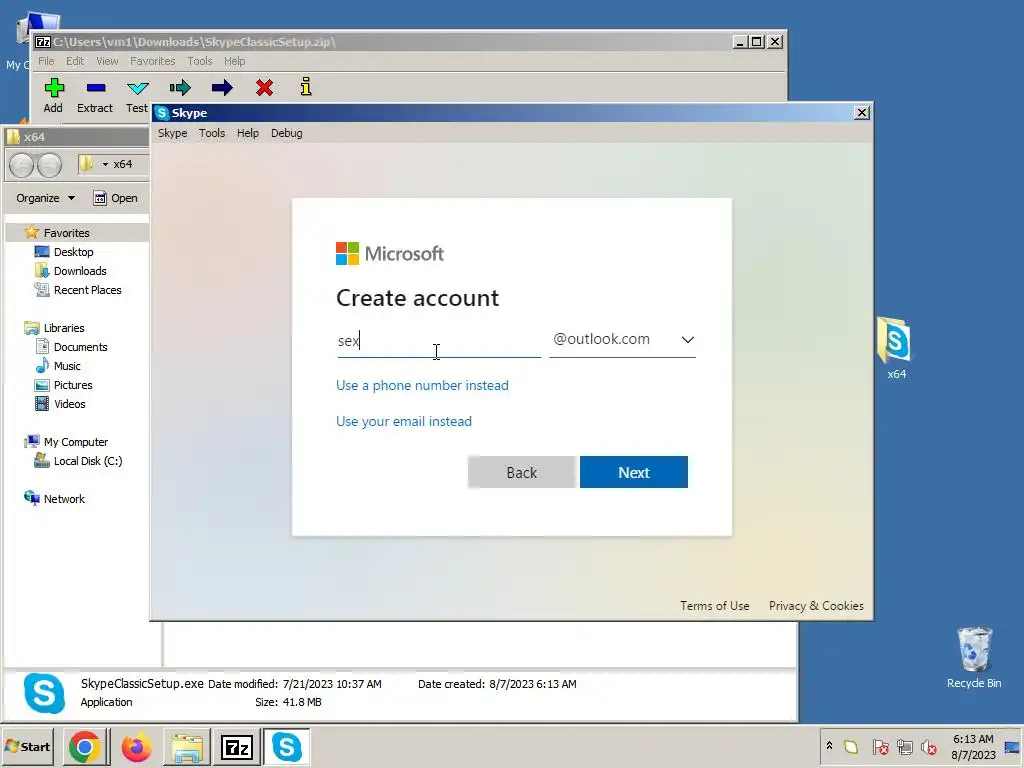The height and width of the screenshot is (768, 1024).
Task: Click the Extract icon in 7-Zip toolbar
Action: tap(95, 88)
